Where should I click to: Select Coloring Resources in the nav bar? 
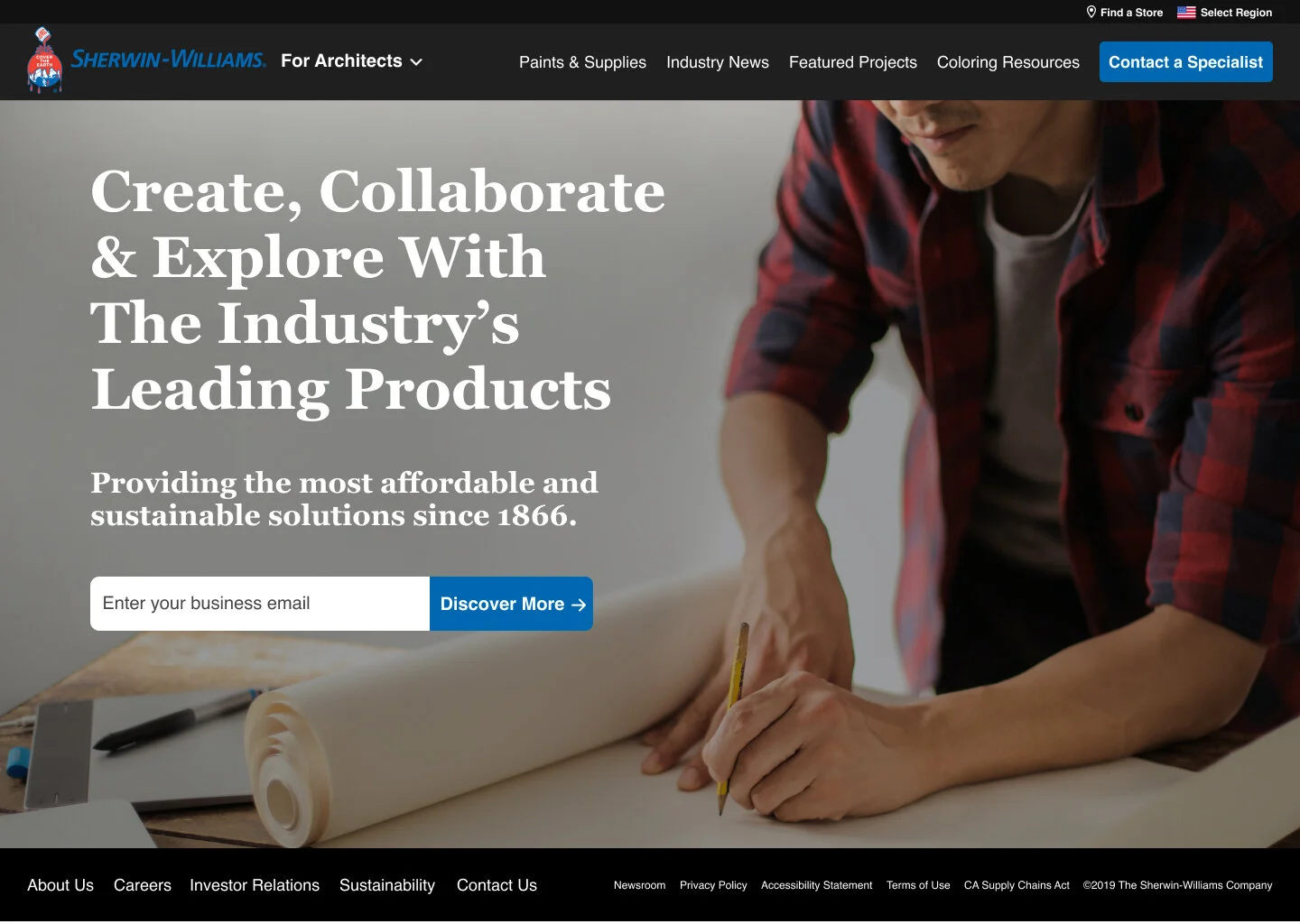coord(1008,62)
